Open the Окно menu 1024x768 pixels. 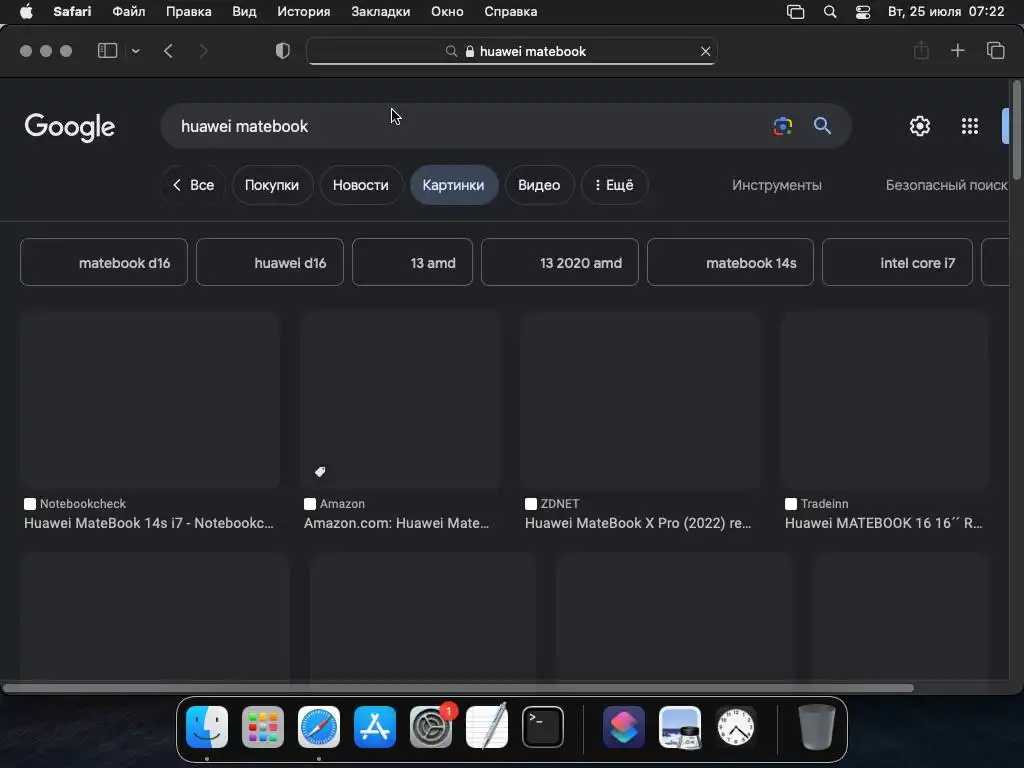coord(447,12)
